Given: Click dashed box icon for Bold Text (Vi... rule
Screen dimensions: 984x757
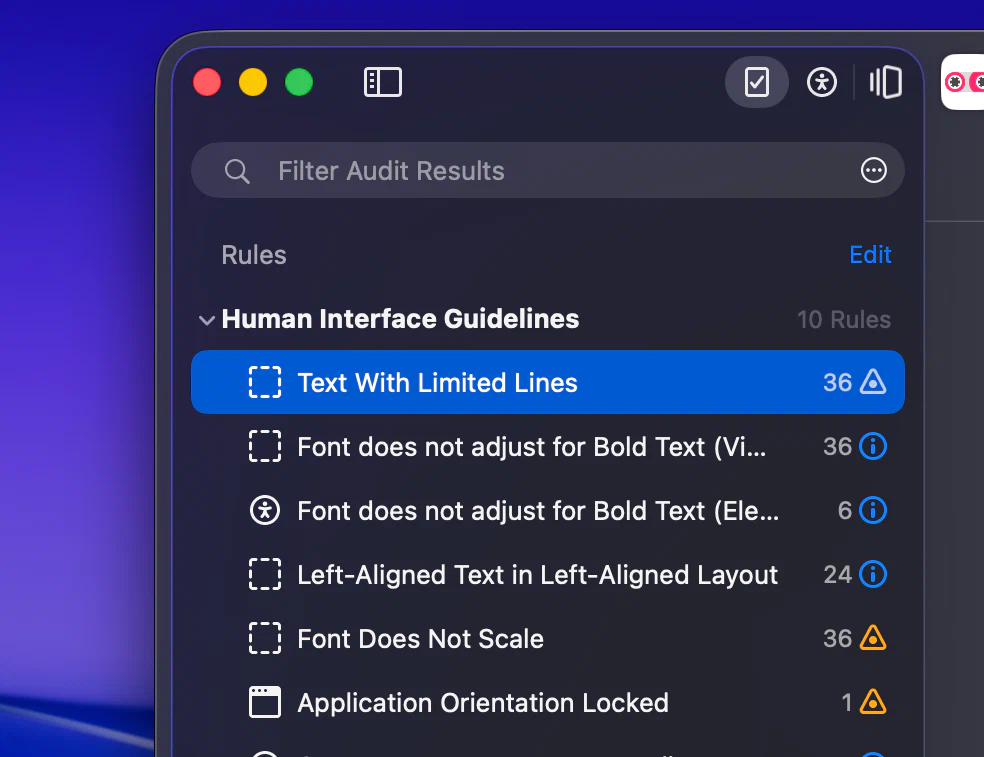Looking at the screenshot, I should coord(265,446).
